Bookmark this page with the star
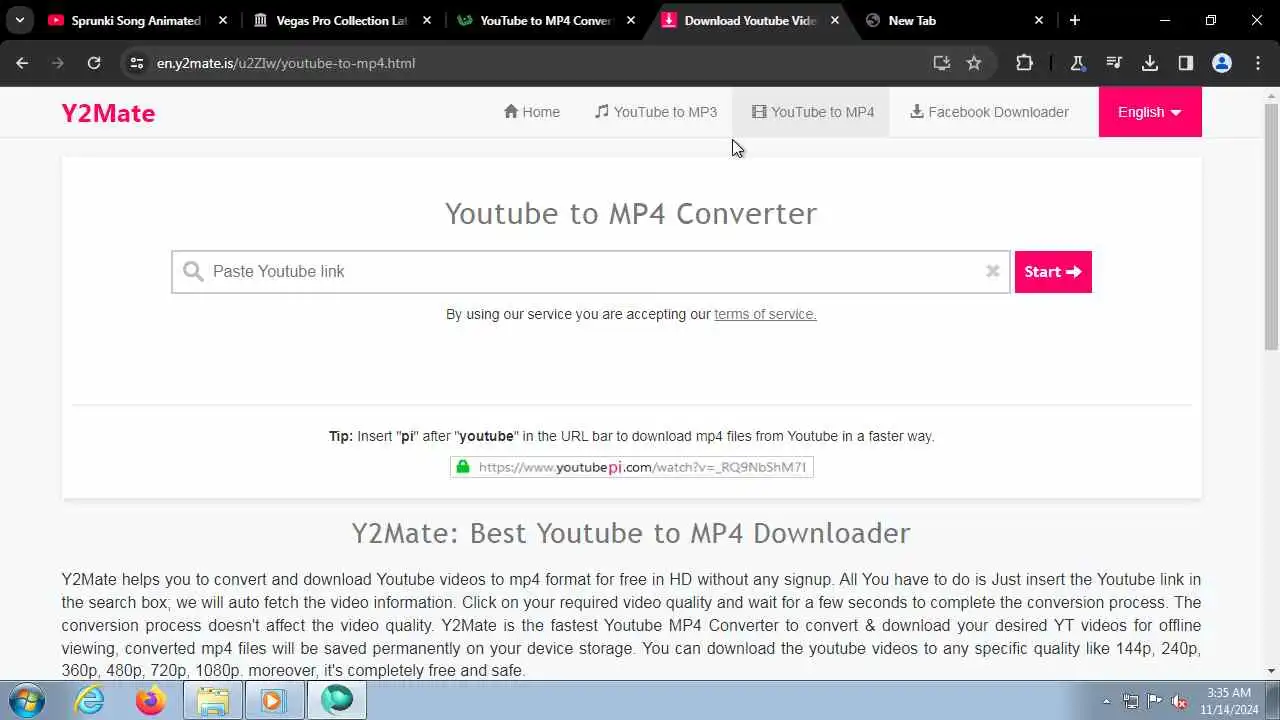 click(x=974, y=63)
